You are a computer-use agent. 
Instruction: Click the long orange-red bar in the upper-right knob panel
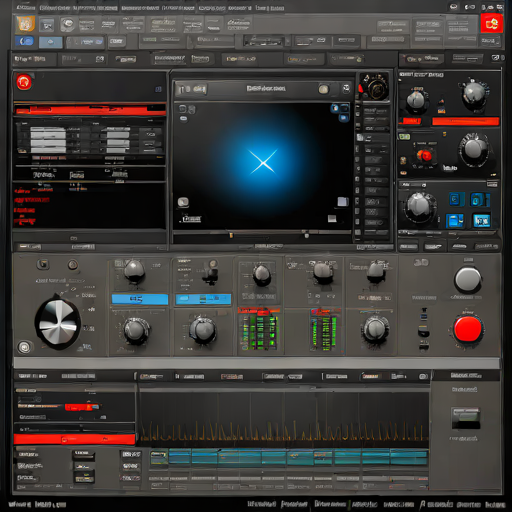pyautogui.click(x=465, y=121)
